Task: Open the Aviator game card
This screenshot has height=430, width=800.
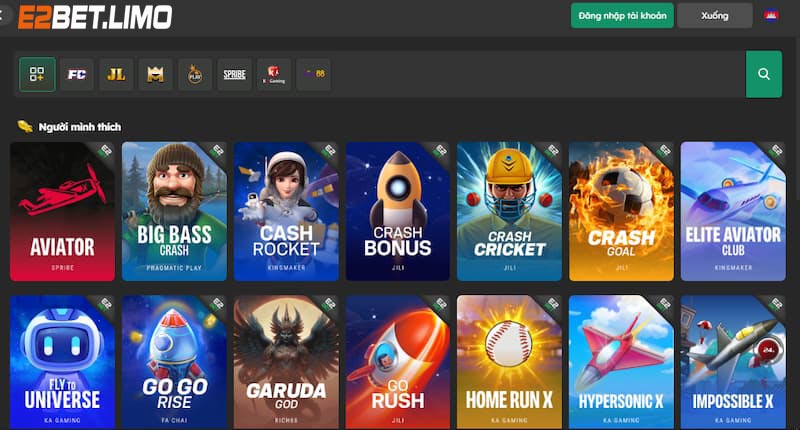Action: click(62, 211)
